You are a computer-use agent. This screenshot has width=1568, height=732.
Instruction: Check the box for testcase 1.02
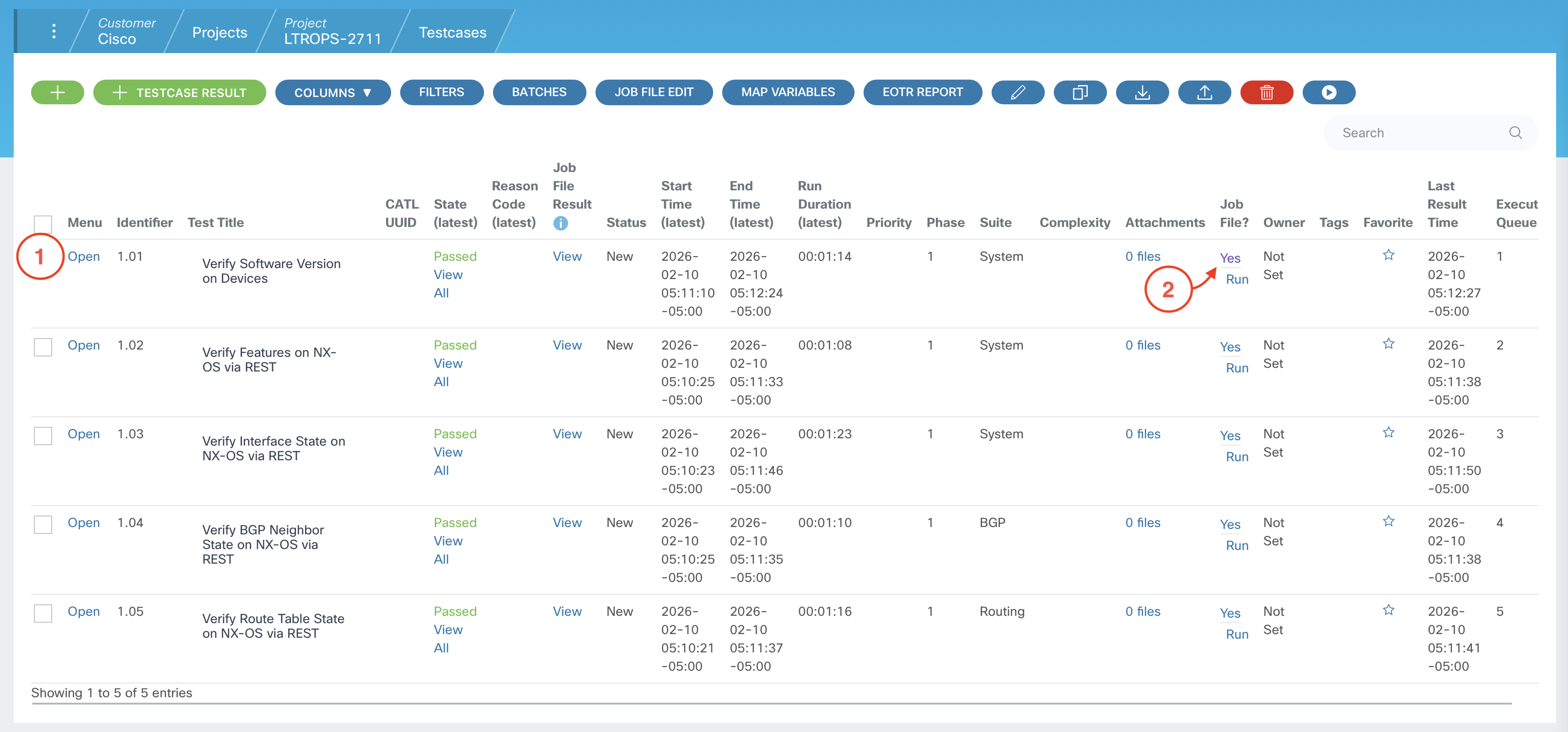click(43, 347)
